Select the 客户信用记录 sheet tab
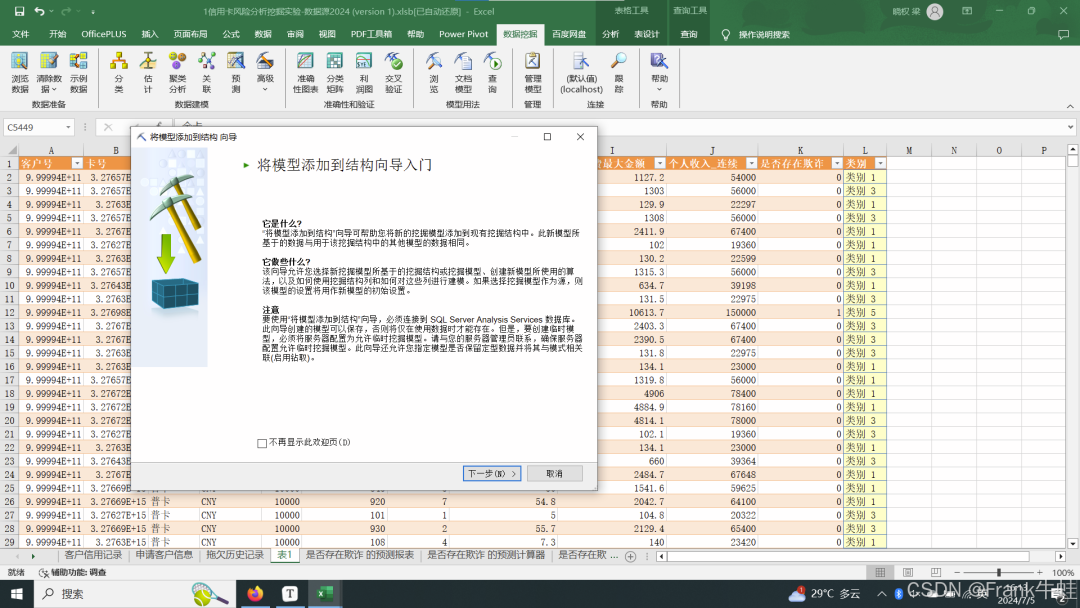This screenshot has height=608, width=1080. point(93,555)
